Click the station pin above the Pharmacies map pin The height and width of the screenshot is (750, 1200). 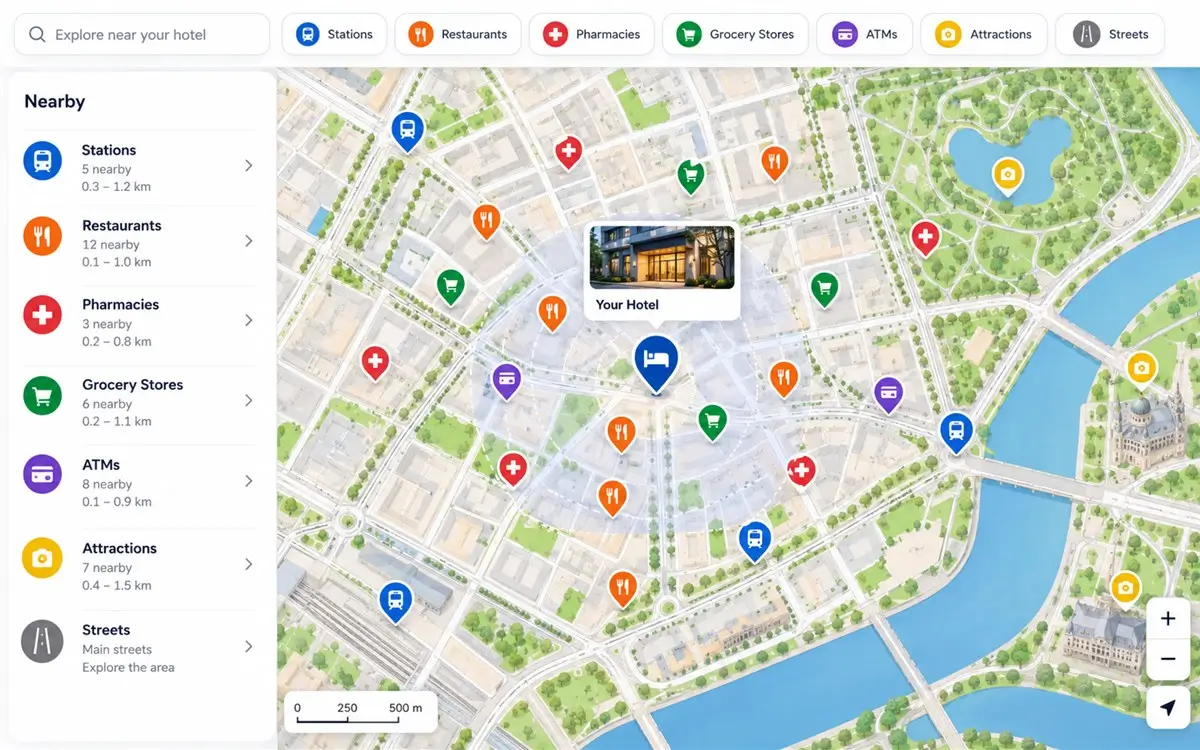[406, 130]
